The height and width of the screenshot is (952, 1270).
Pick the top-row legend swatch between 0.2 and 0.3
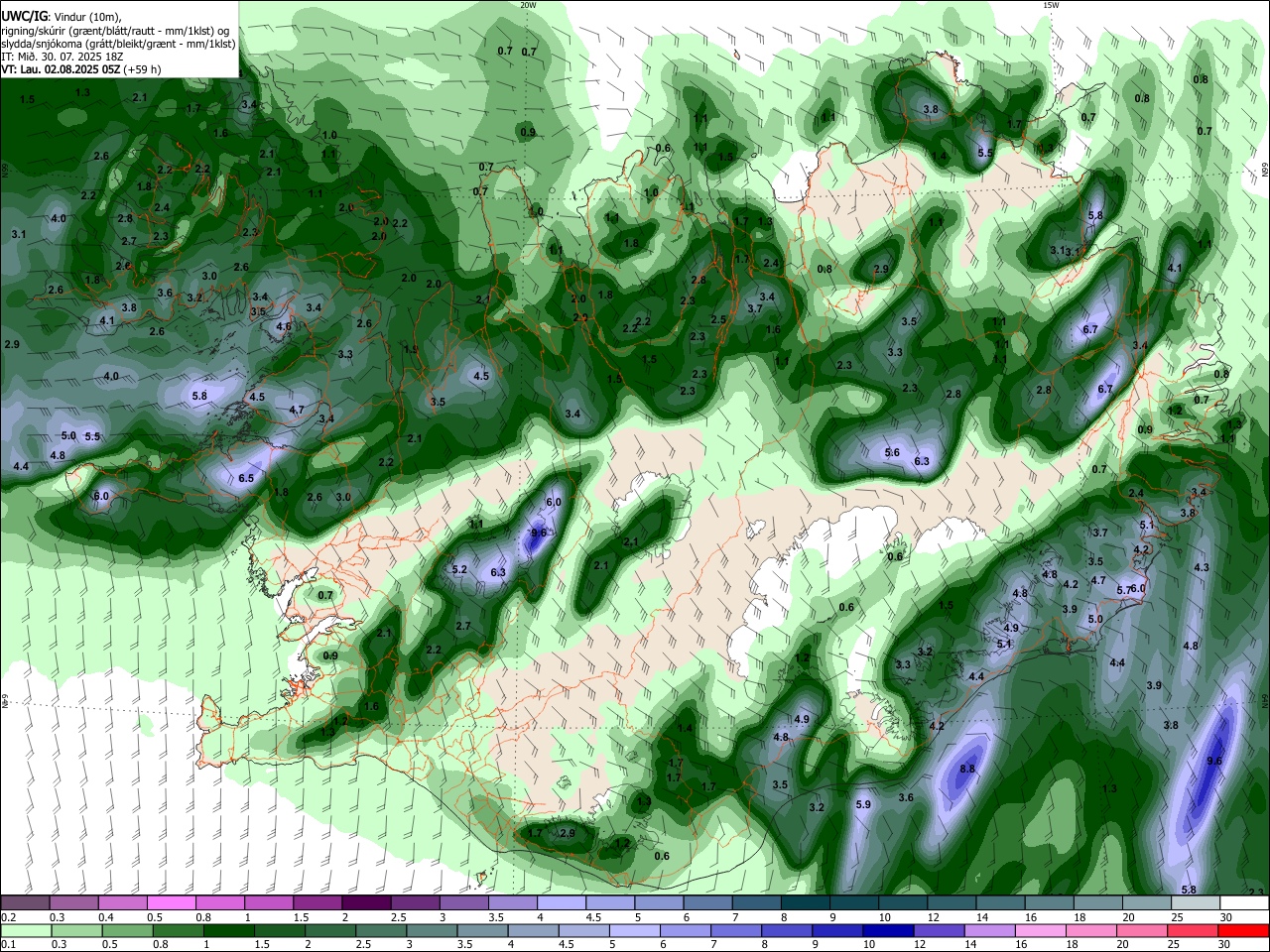[25, 903]
